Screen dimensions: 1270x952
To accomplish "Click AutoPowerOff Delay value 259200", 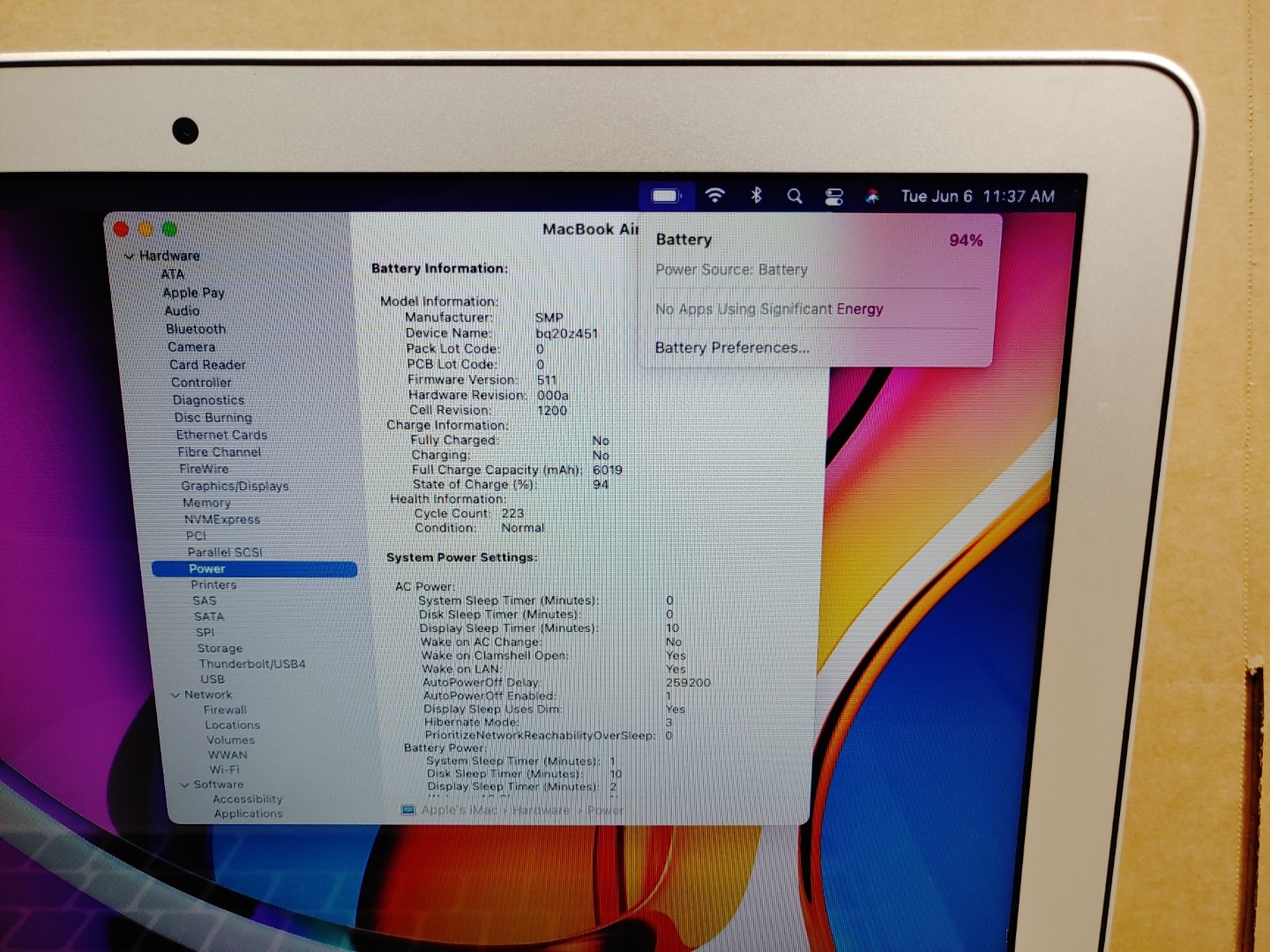I will pyautogui.click(x=688, y=683).
